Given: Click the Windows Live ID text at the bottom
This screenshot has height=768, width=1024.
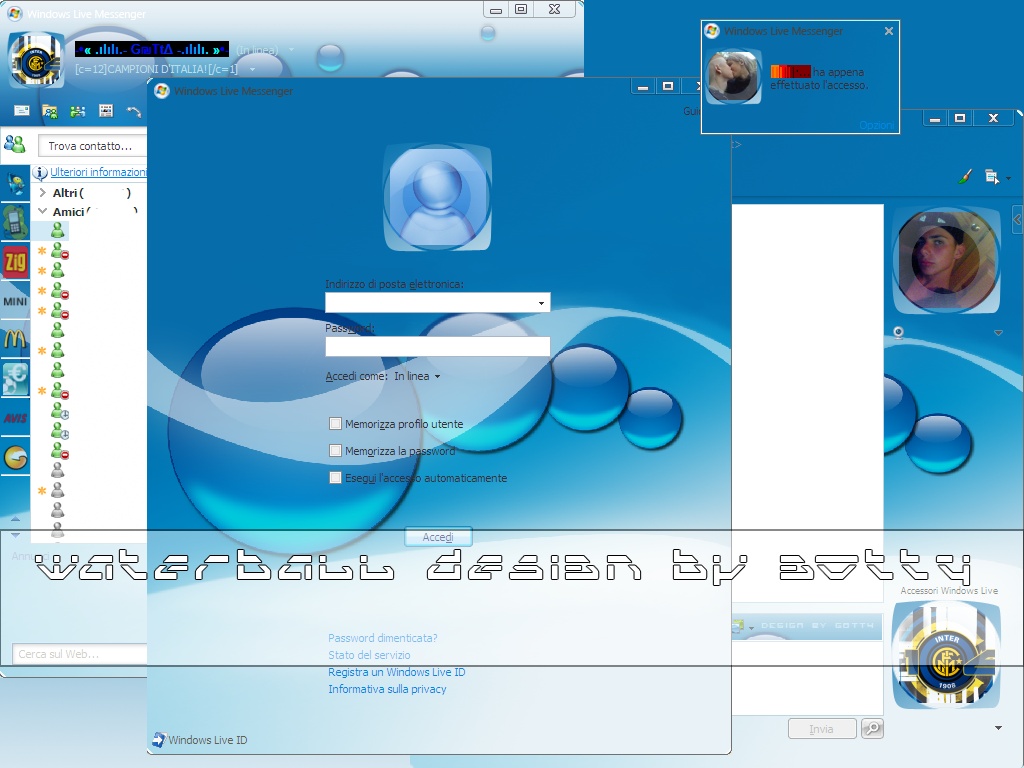Looking at the screenshot, I should pos(208,740).
